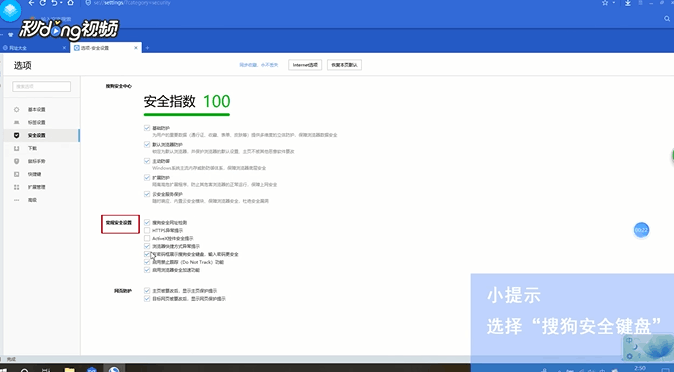Click the magnifier search icon at top right
Viewport: 674px width, 372px height.
click(667, 19)
